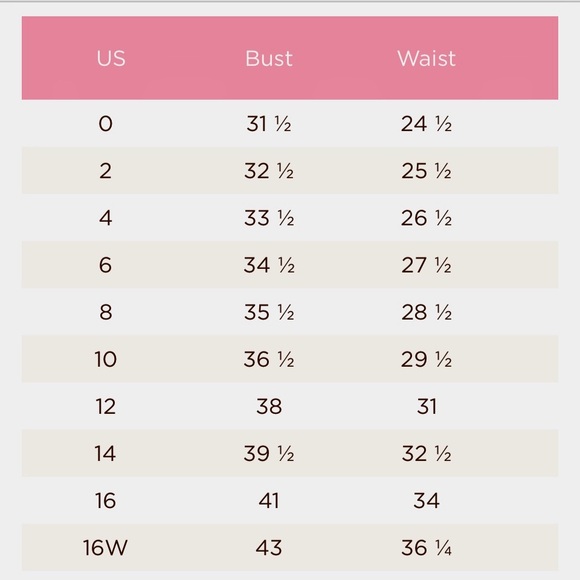Select the size 8 row label

pos(105,312)
